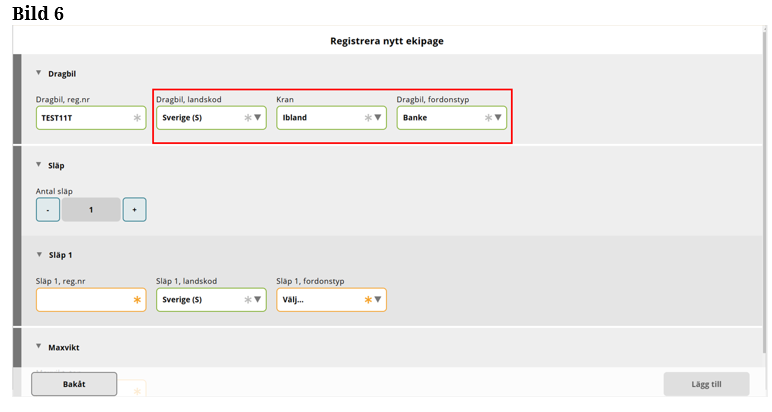Click the Antal släp value field

[91, 209]
